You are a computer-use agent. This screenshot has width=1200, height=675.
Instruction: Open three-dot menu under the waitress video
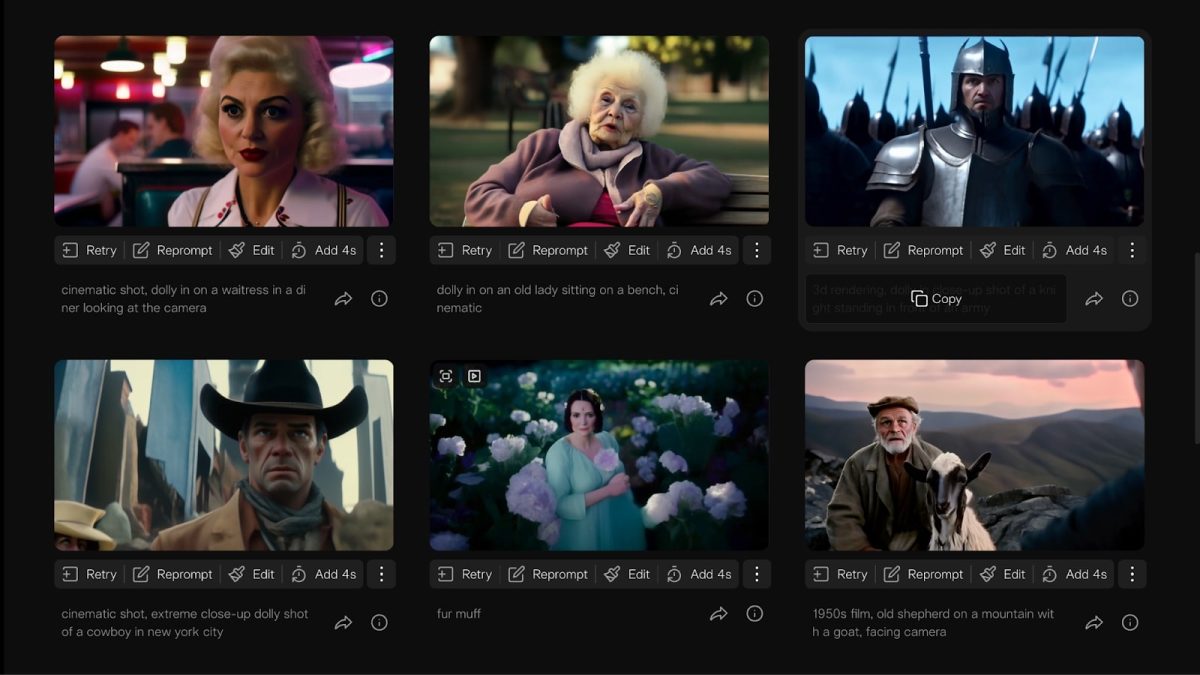click(381, 250)
